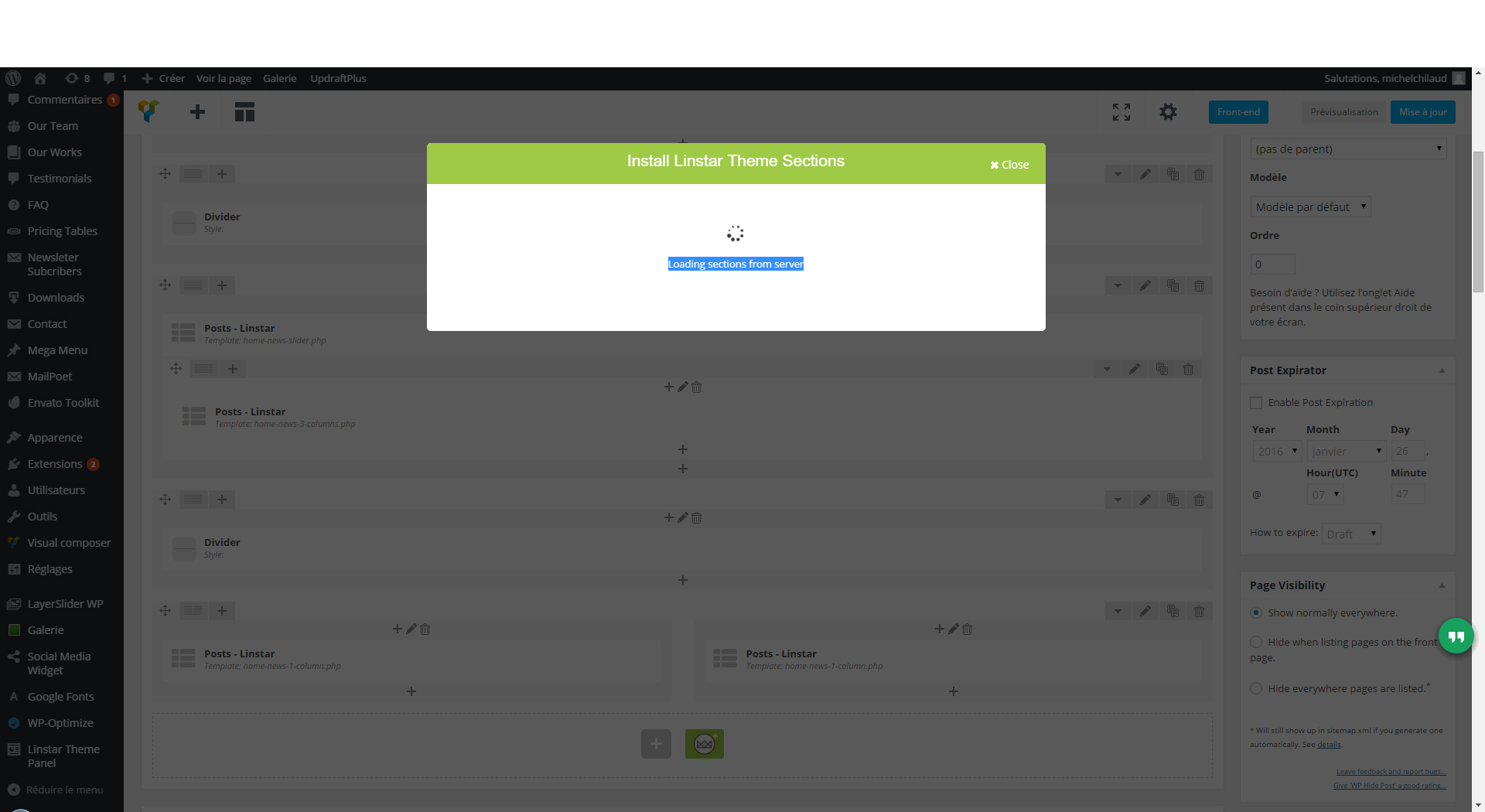Delete the right home-news-1-column column
The width and height of the screenshot is (1485, 812).
(x=967, y=629)
